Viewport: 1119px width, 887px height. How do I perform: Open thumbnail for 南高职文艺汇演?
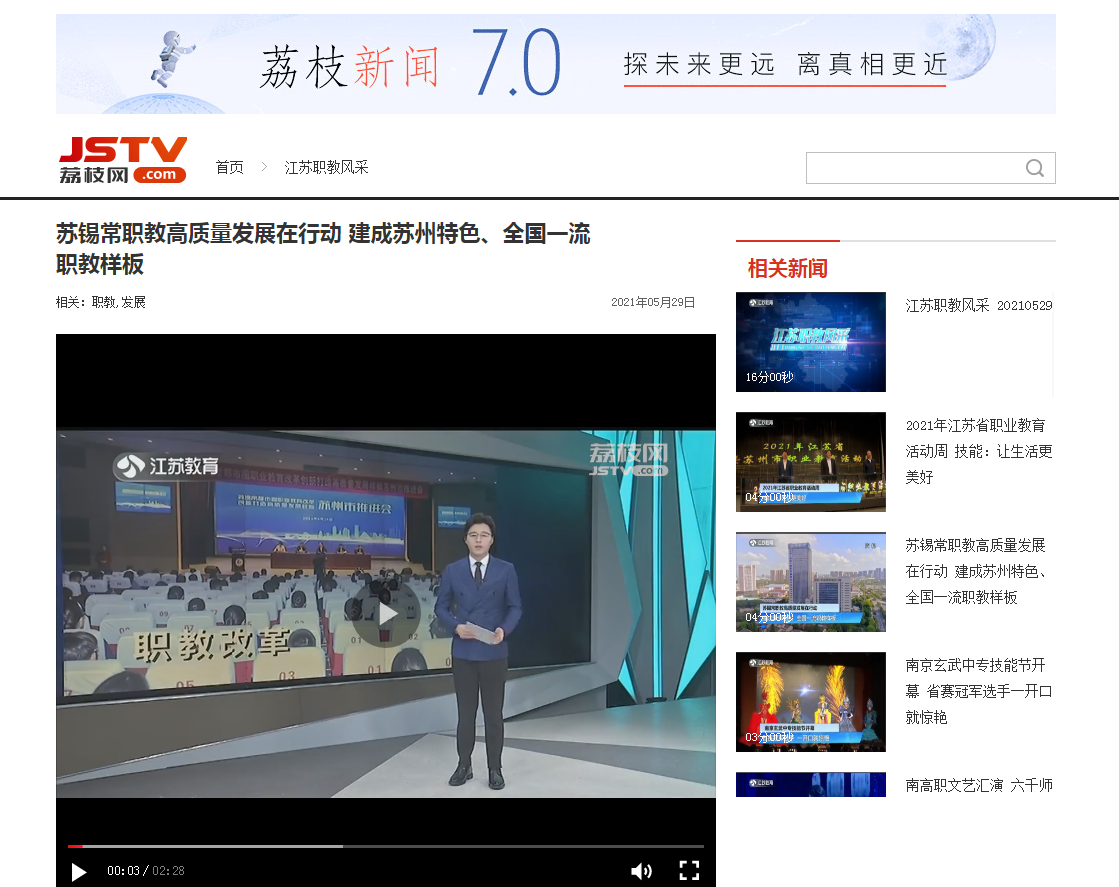pos(811,784)
